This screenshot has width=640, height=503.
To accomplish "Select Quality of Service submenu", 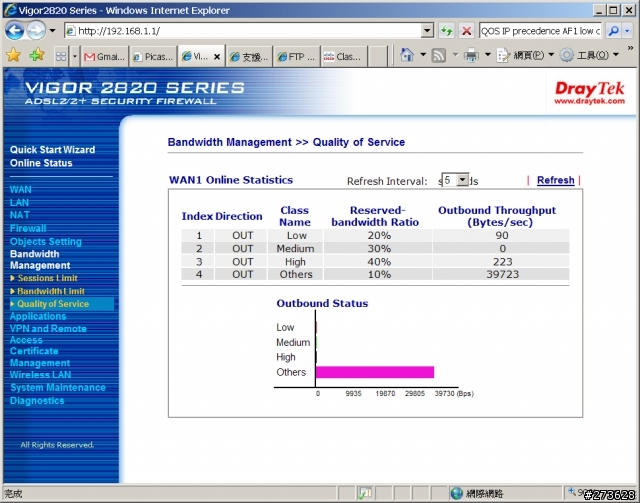I will point(53,304).
